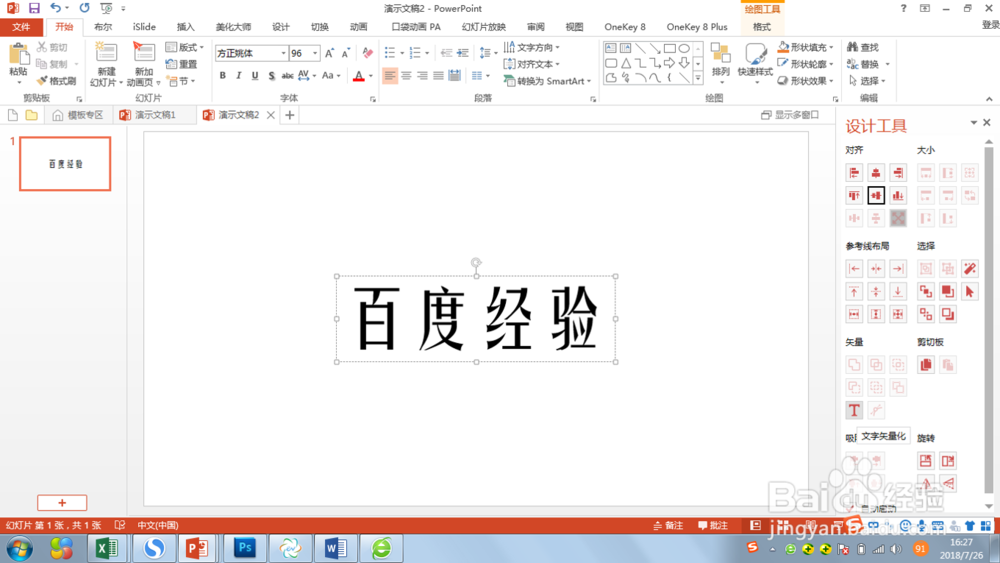
Task: Click the font color red A swatch
Action: (358, 76)
